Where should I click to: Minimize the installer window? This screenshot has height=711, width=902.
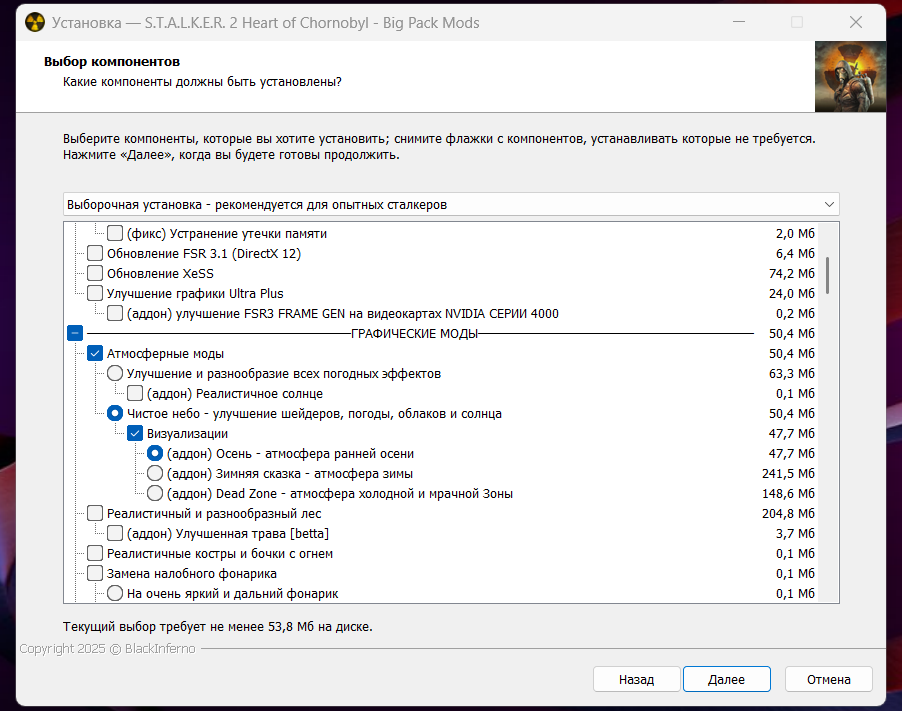point(739,22)
